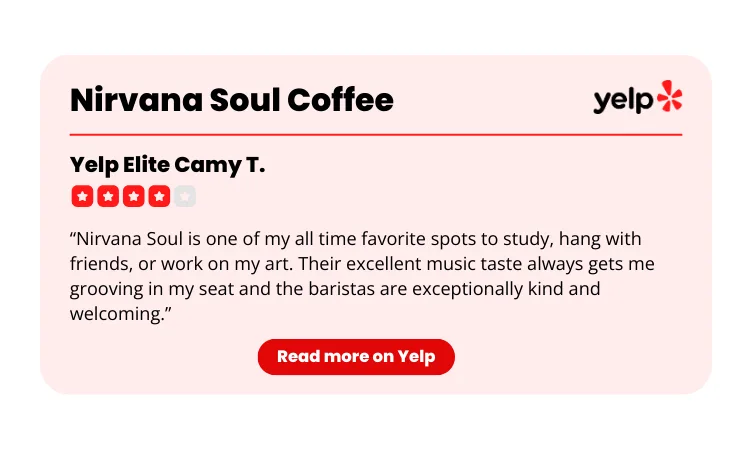Select the fifth gray empty star
This screenshot has height=452, width=752.
click(x=185, y=196)
